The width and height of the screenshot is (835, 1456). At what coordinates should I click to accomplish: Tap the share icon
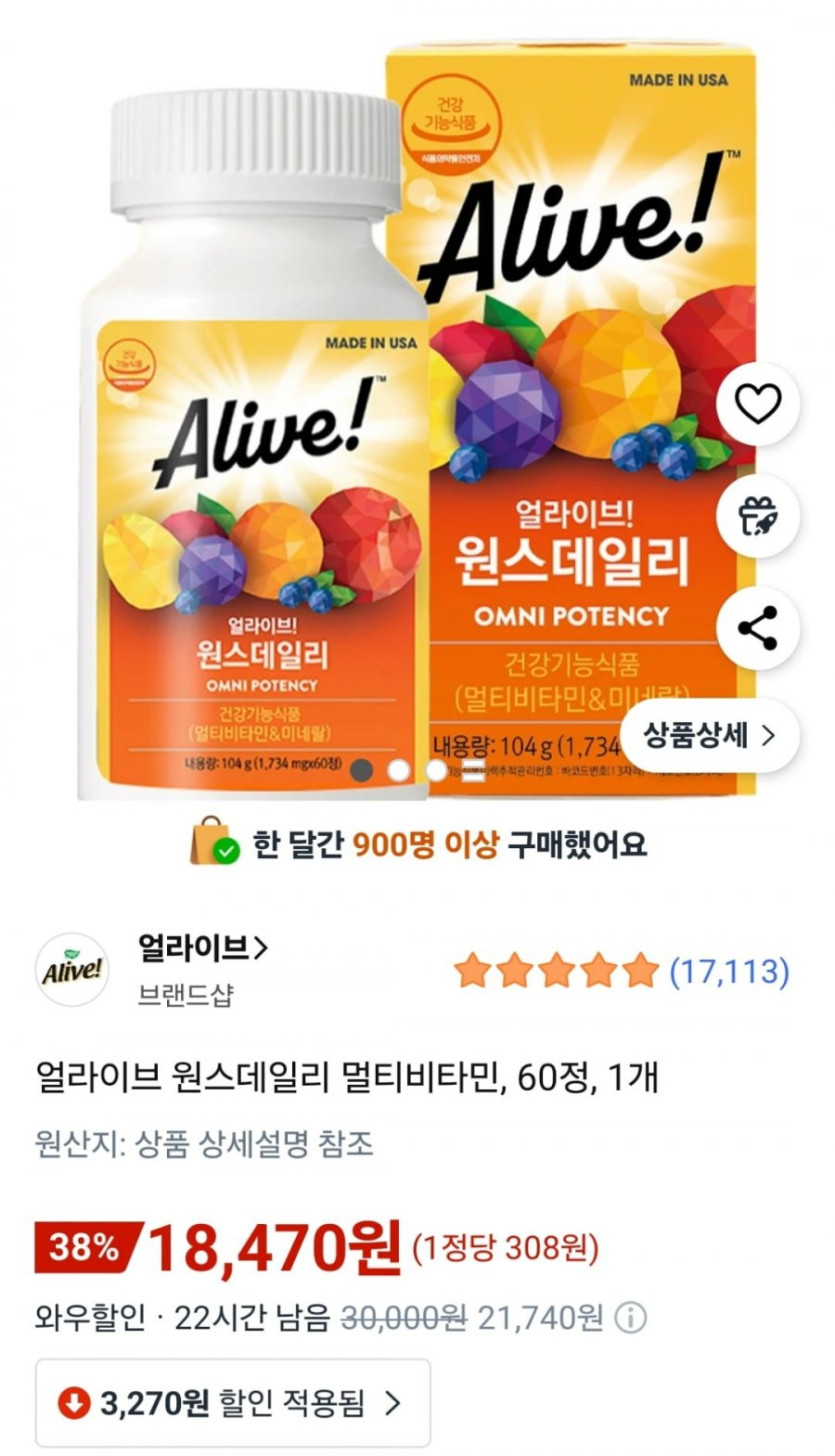click(x=758, y=629)
